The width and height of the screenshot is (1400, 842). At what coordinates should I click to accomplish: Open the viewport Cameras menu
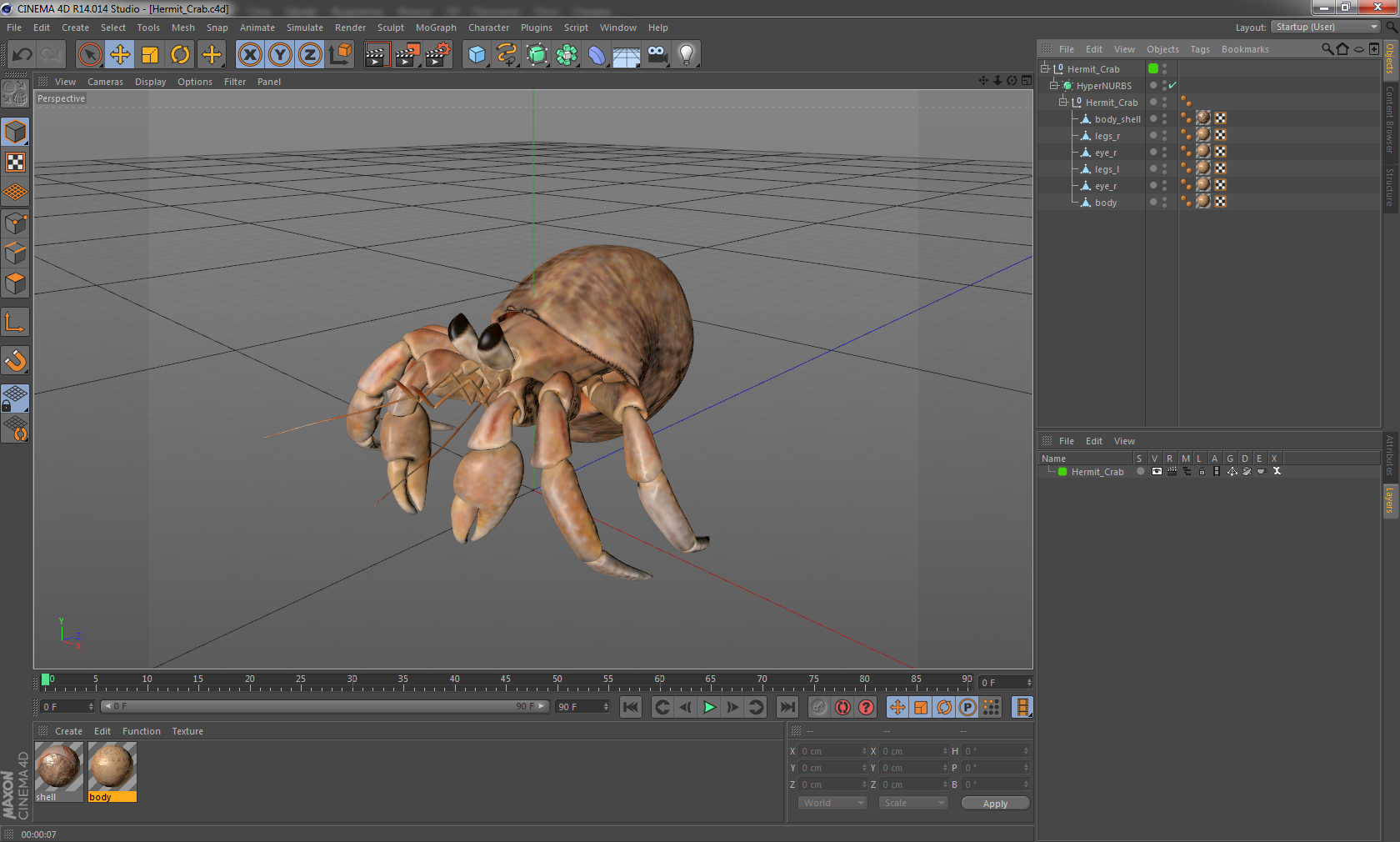(x=105, y=82)
